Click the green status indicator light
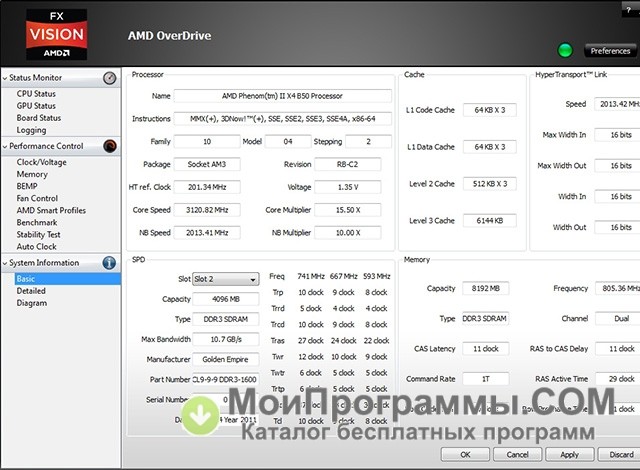This screenshot has width=640, height=470. [565, 51]
